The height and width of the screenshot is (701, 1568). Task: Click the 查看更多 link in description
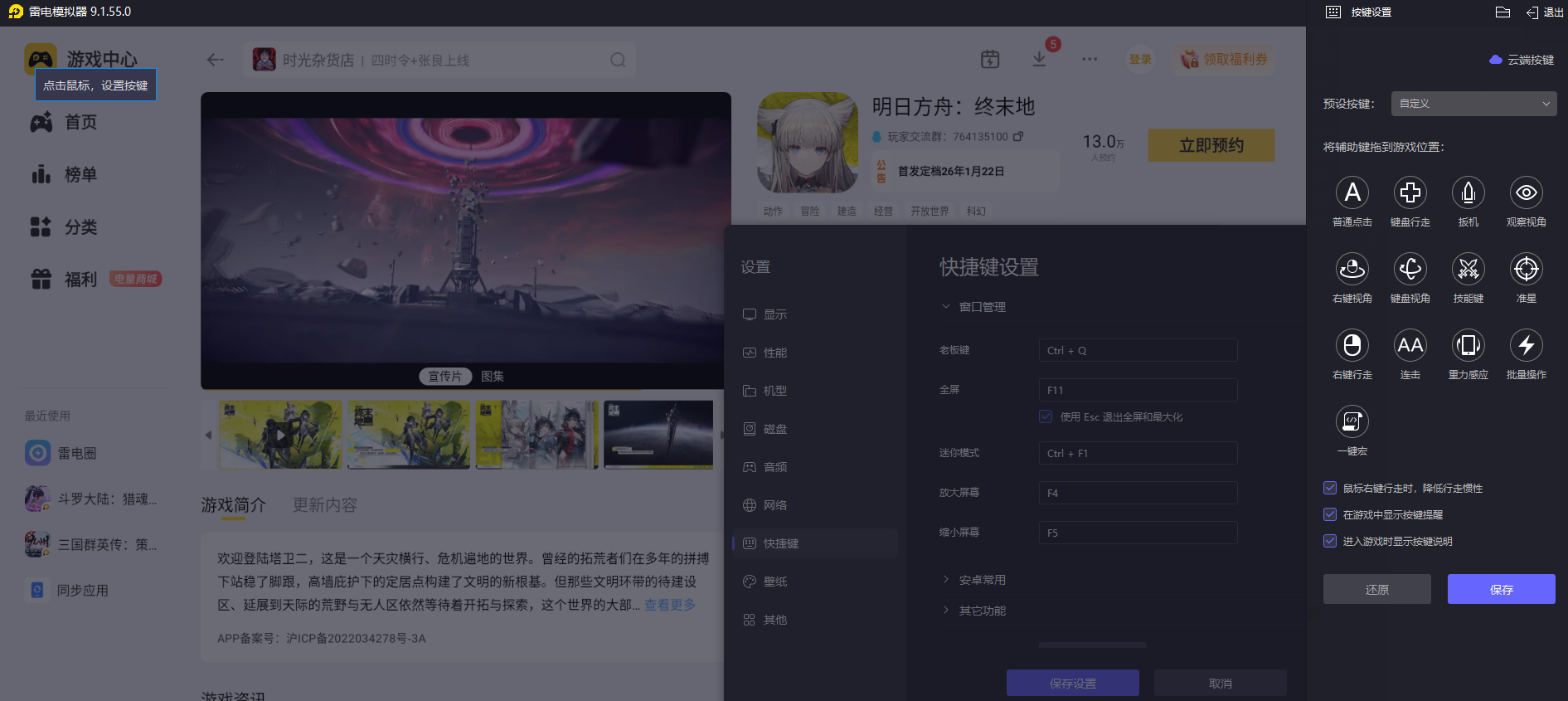670,605
